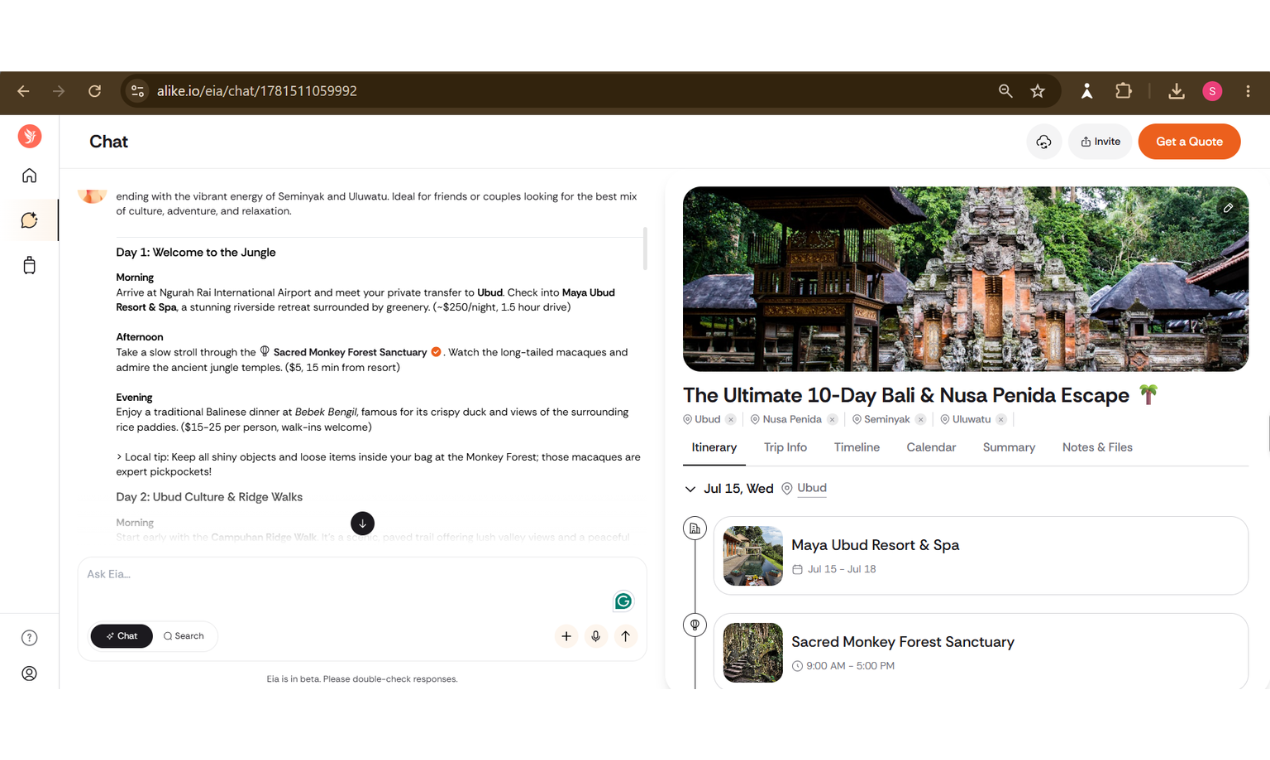
Task: Send message with the up arrow
Action: pyautogui.click(x=626, y=636)
